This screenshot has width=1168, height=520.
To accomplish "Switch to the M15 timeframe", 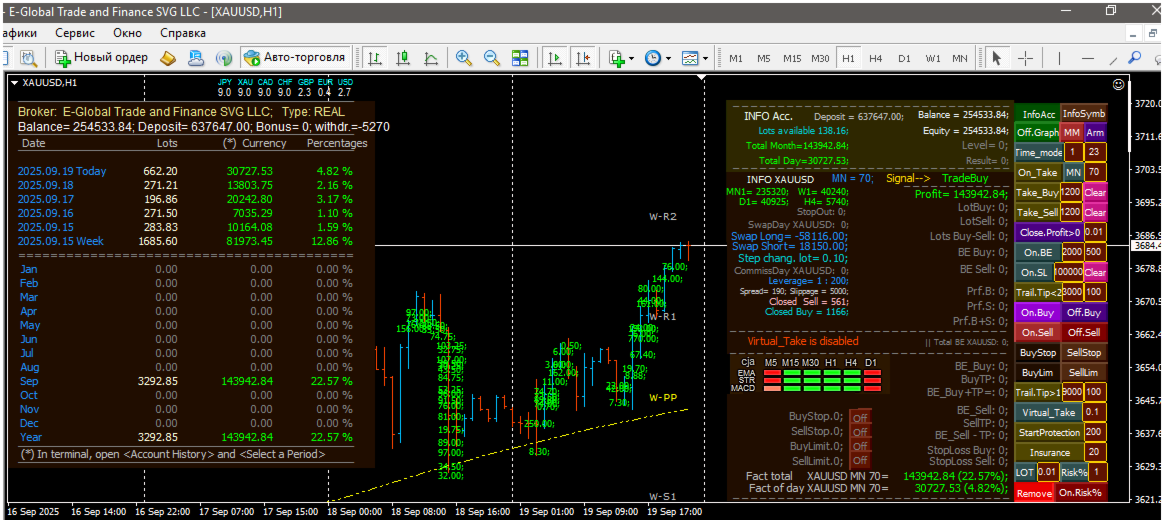I will point(792,58).
